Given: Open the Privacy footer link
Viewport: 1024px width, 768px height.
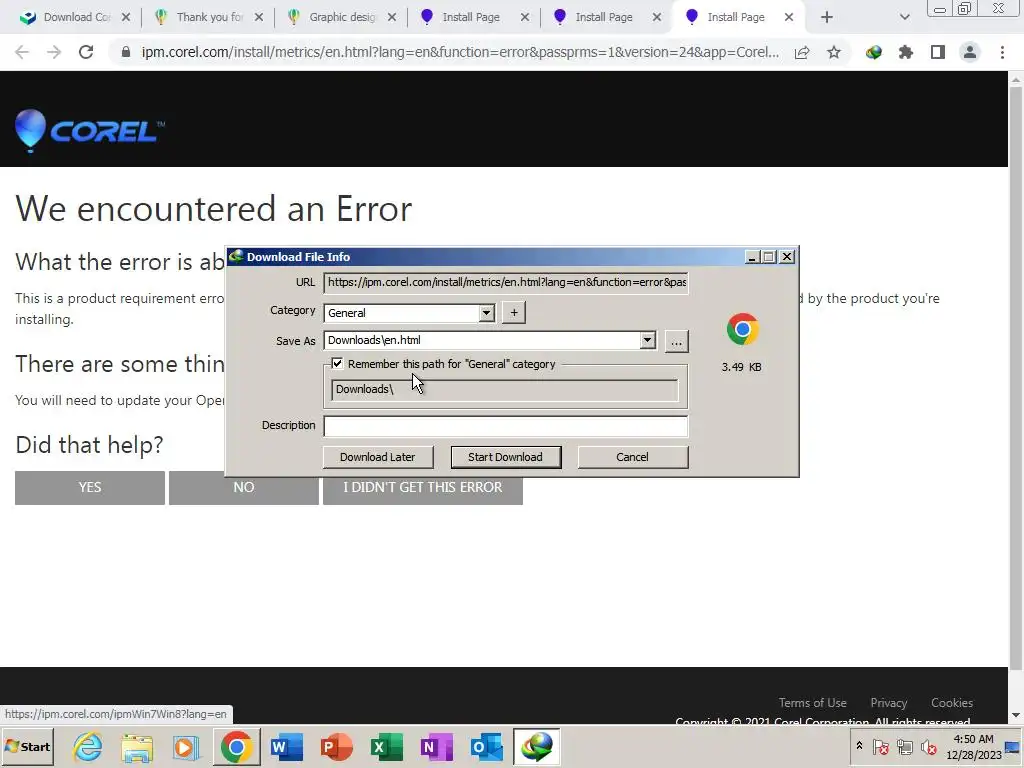Looking at the screenshot, I should click(x=888, y=703).
